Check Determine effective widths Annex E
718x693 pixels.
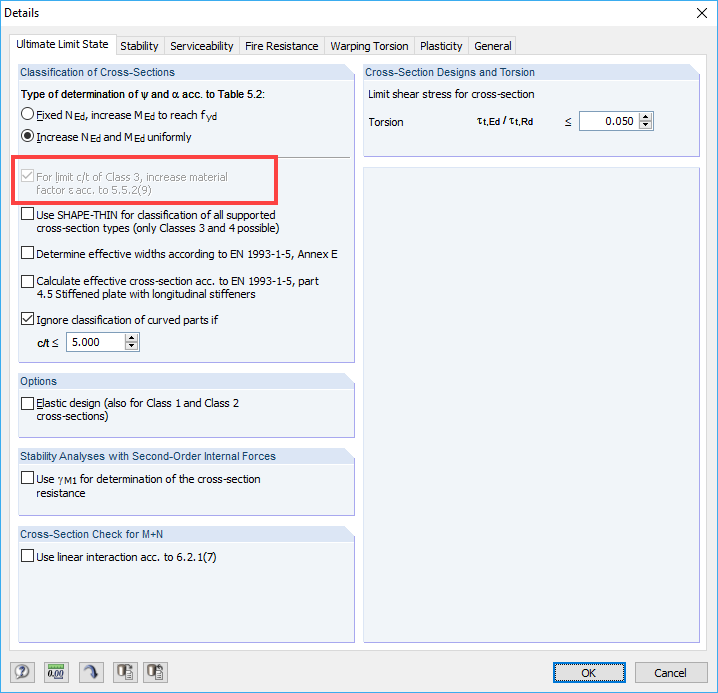[27, 253]
